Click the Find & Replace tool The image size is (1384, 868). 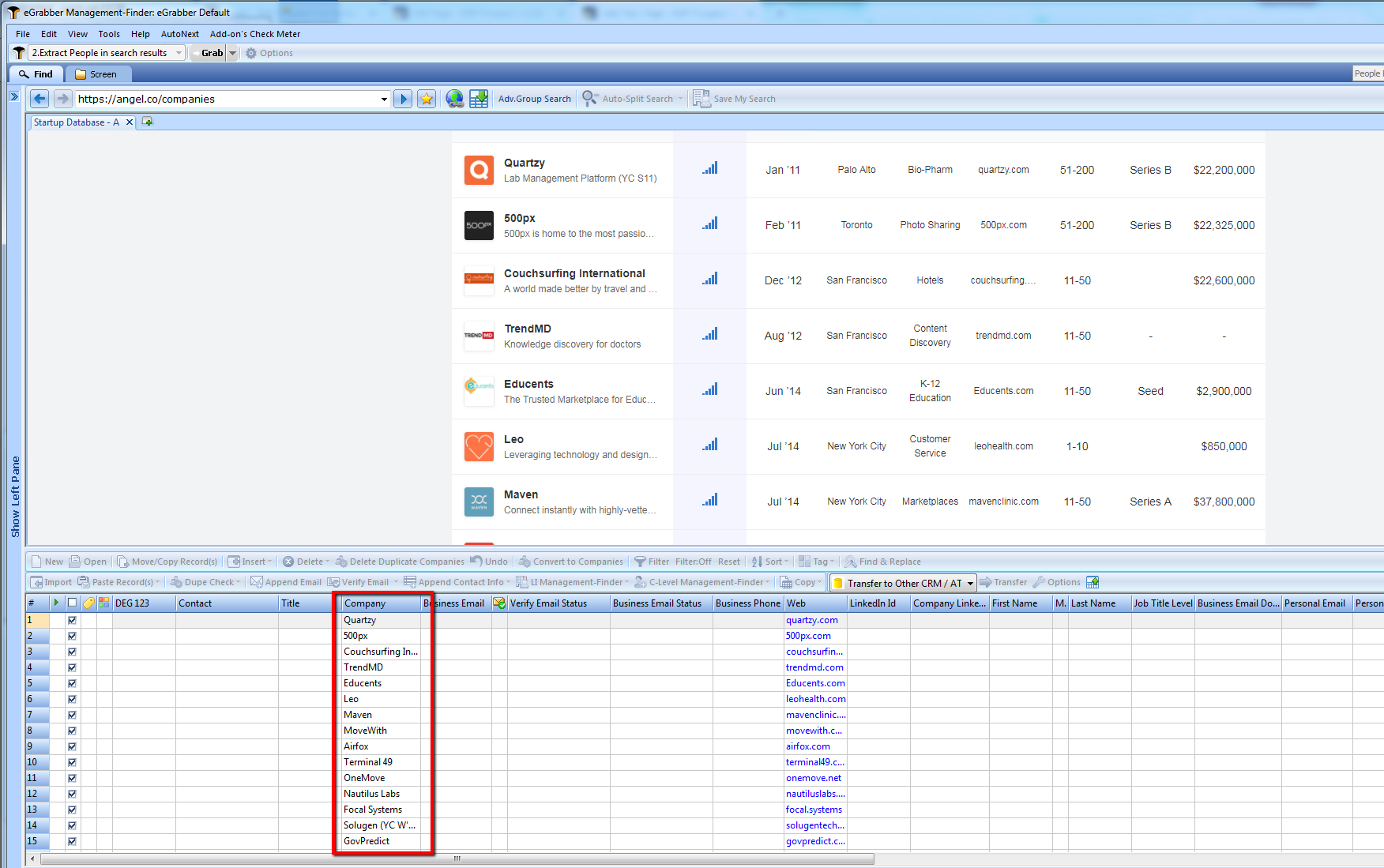tap(882, 562)
